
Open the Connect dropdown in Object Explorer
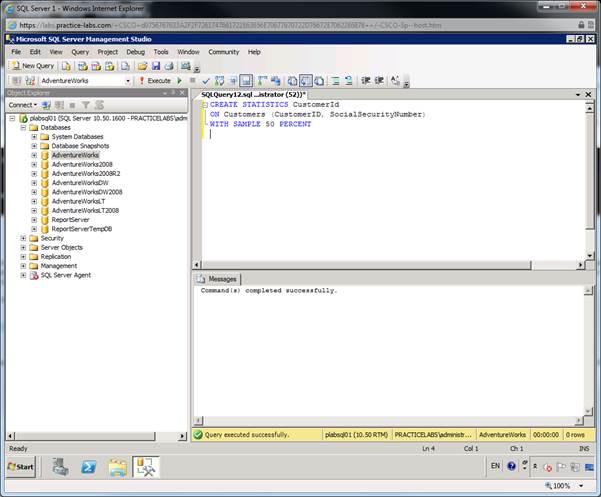point(23,105)
